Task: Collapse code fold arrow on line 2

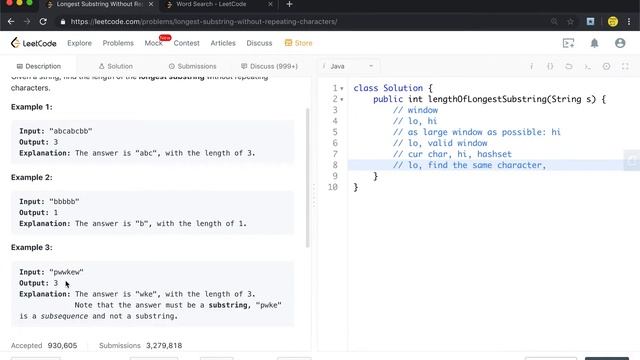Action: [342, 99]
